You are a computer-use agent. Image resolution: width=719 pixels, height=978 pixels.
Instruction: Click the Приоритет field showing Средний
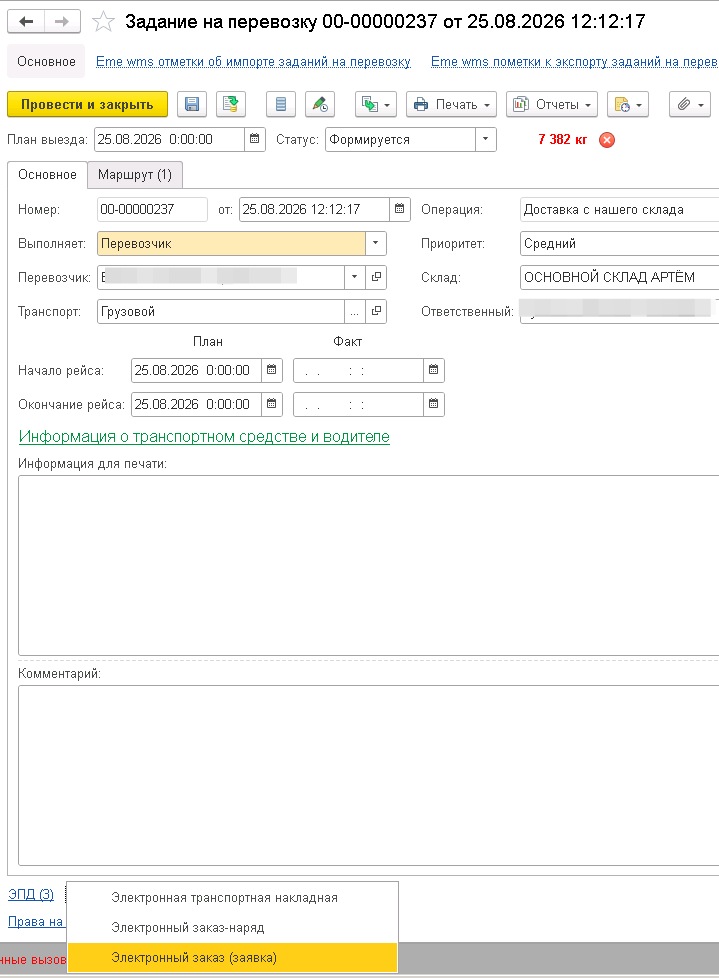tap(619, 243)
